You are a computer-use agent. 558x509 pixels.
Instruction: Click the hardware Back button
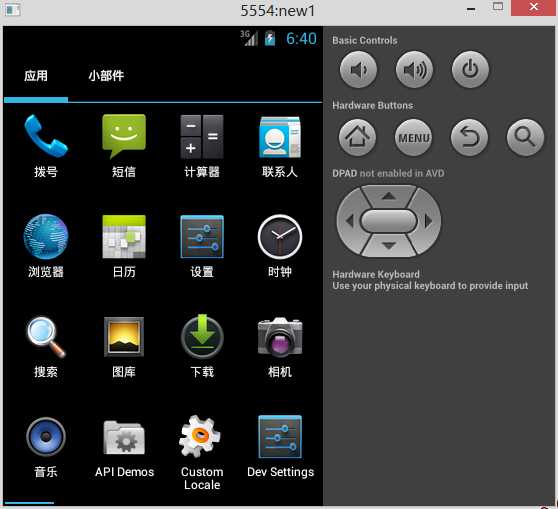(x=469, y=137)
